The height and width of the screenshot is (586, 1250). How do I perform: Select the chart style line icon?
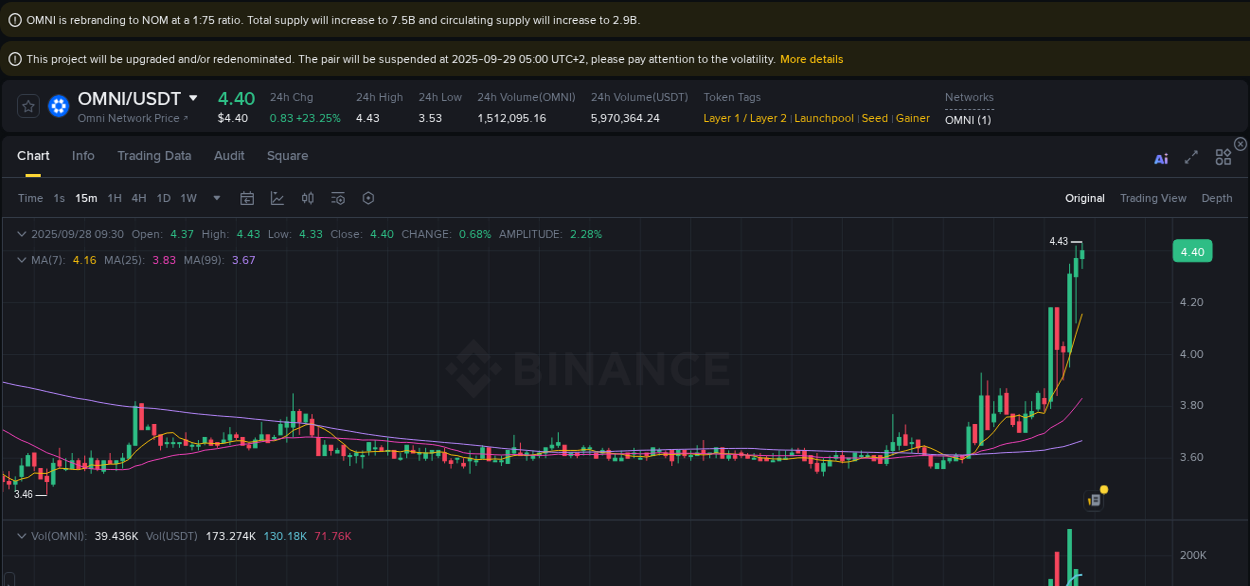coord(277,198)
